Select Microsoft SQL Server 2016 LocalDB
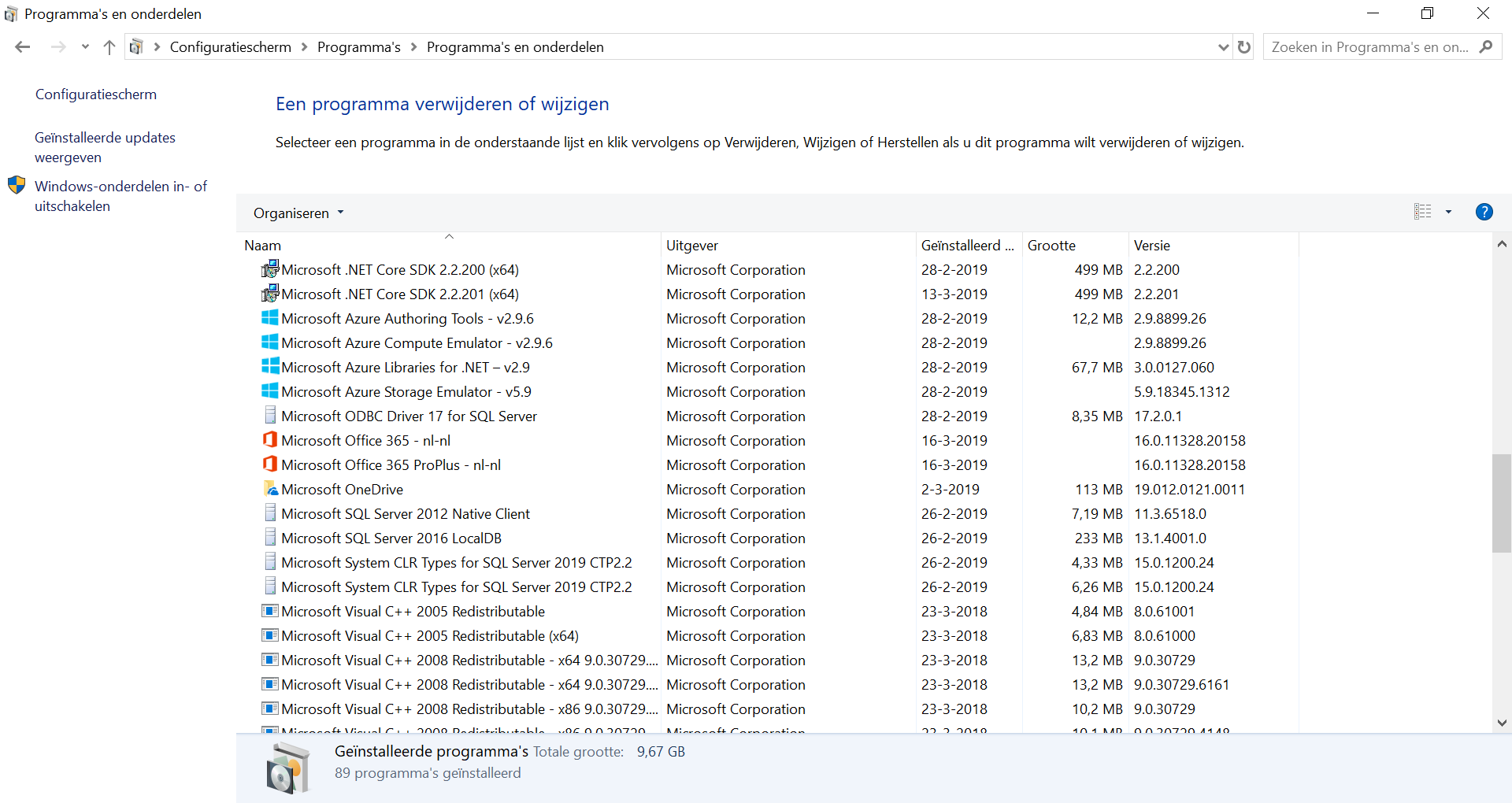This screenshot has height=803, width=1512. [x=391, y=538]
